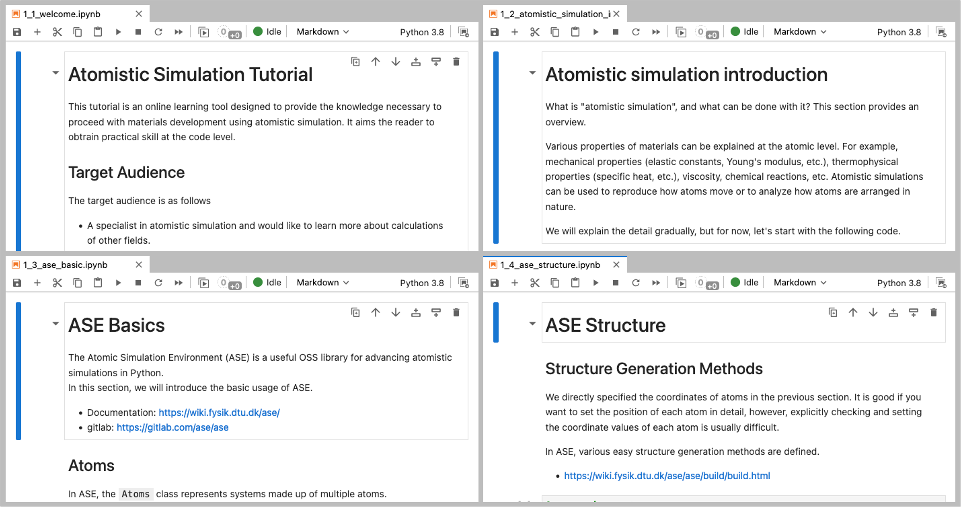
Task: Collapse the ASE Basics heading section
Action: [x=53, y=325]
